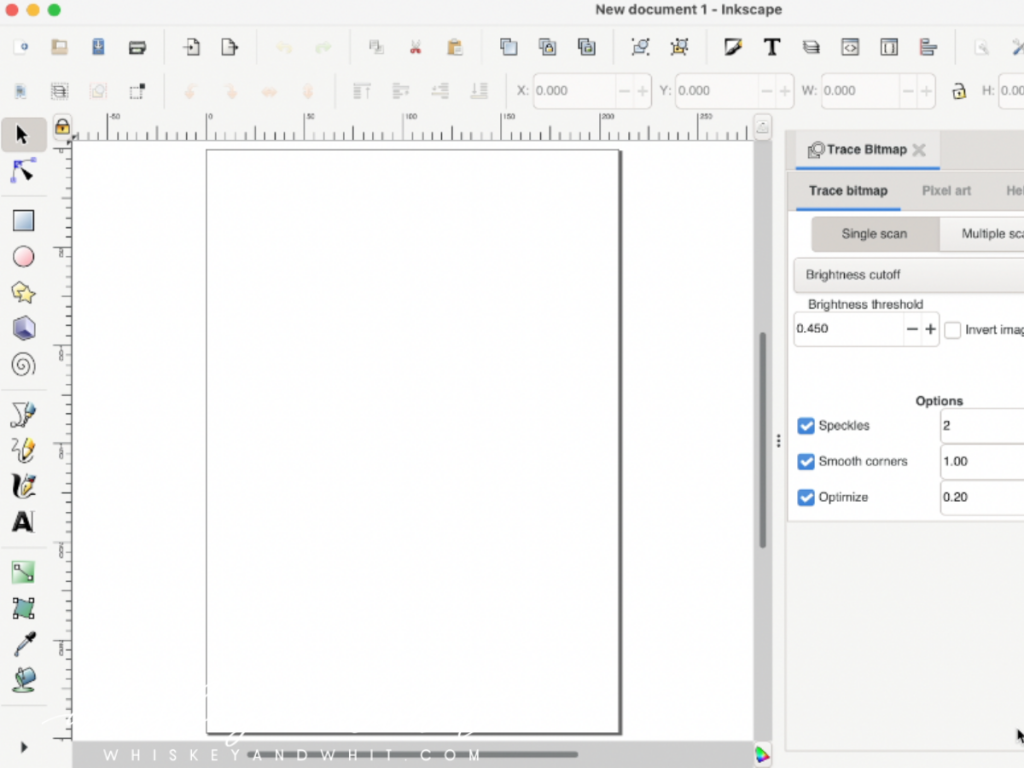Click the Save document icon
The width and height of the screenshot is (1024, 768).
click(98, 47)
